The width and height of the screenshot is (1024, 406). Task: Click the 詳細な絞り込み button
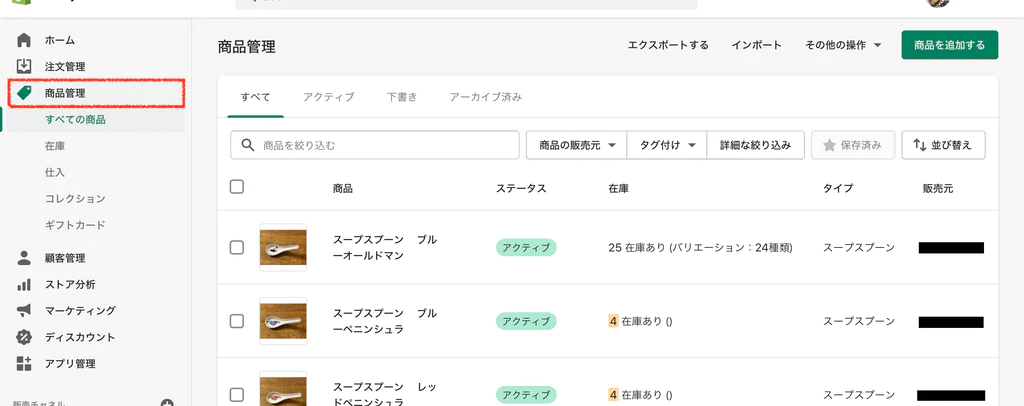click(x=756, y=145)
